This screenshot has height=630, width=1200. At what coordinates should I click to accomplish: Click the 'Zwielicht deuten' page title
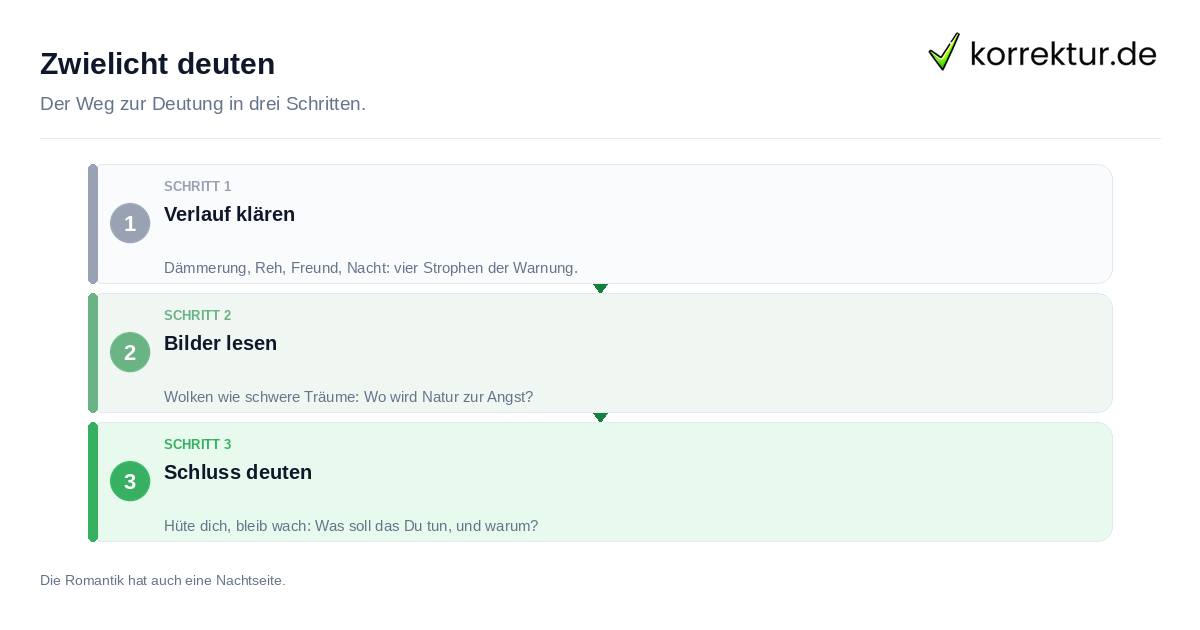(157, 64)
